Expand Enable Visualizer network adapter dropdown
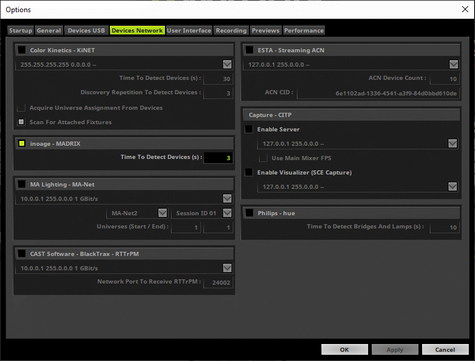Screen dimensions: 475x361 coord(452,187)
